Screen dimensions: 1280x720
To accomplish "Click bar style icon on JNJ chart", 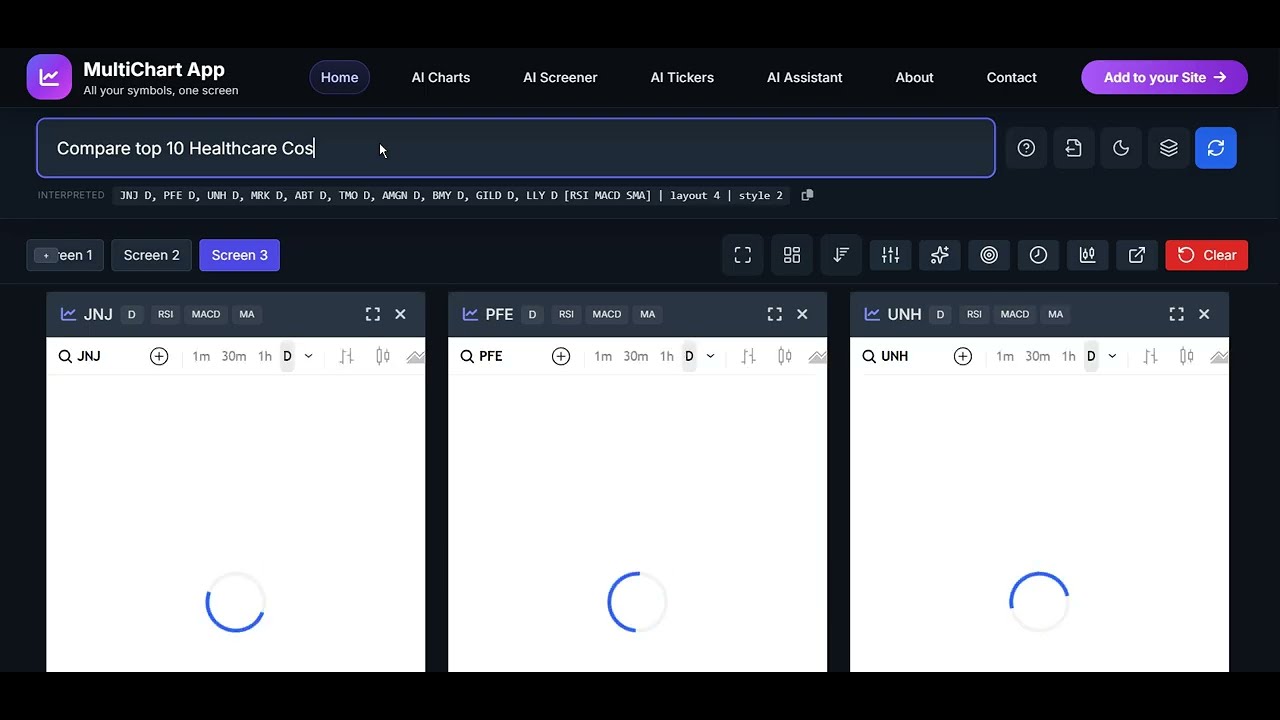I will tap(346, 356).
